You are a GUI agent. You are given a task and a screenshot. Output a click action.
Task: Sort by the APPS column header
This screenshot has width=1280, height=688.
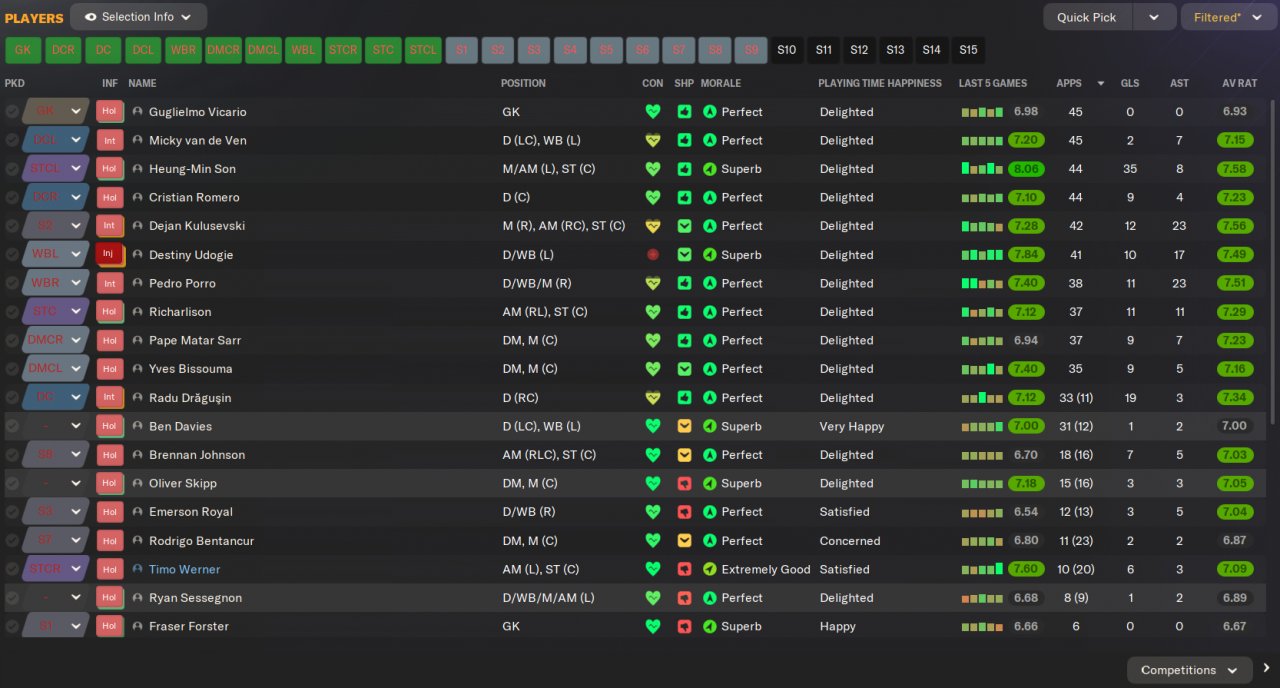(1069, 83)
